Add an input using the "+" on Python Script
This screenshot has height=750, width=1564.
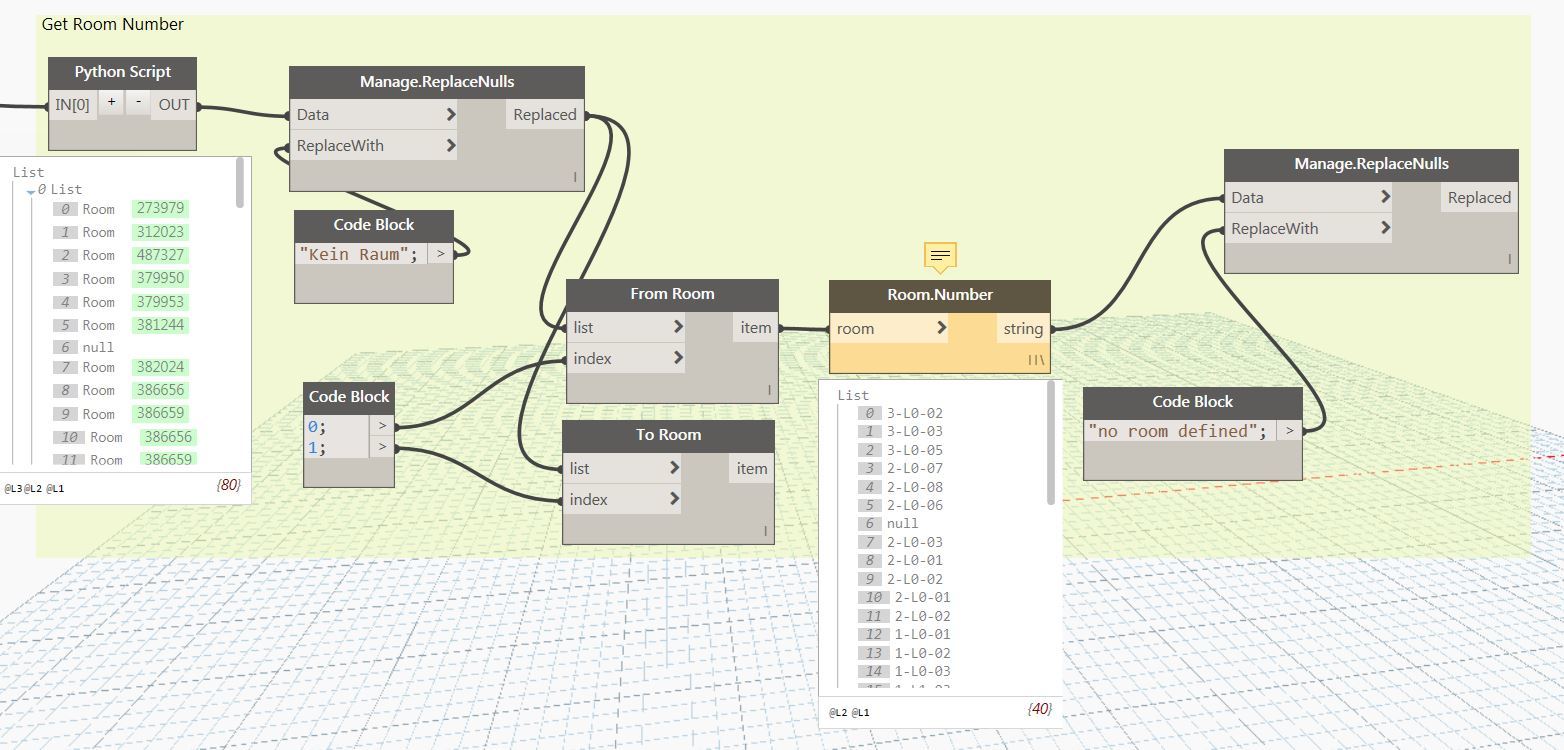tap(110, 101)
